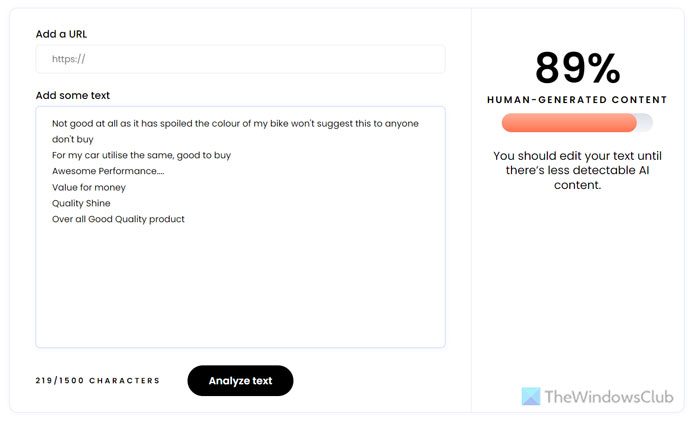Click the advice message about detectable AI content
The image size is (700, 427).
click(577, 170)
